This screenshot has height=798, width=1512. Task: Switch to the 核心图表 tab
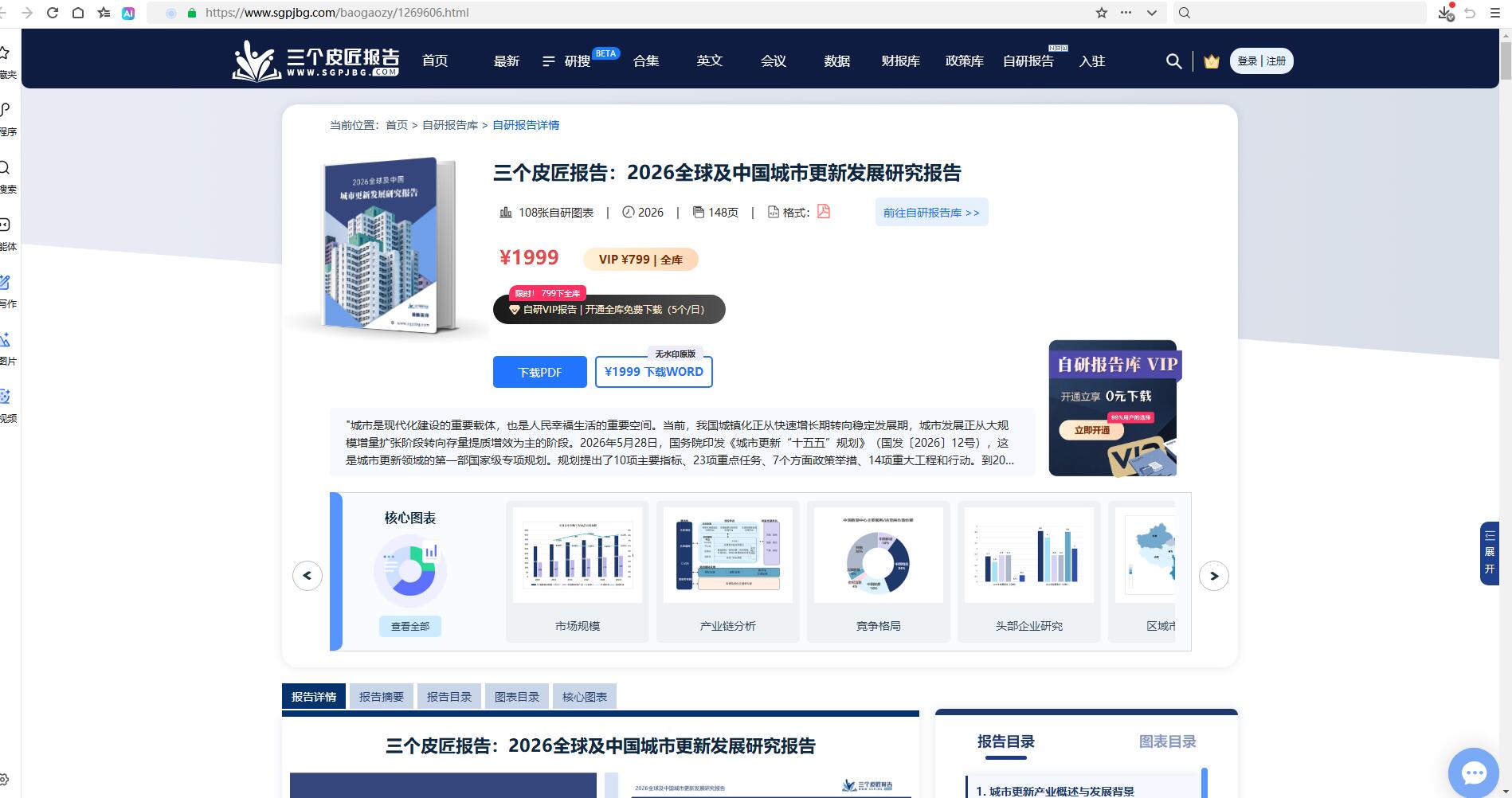click(585, 697)
